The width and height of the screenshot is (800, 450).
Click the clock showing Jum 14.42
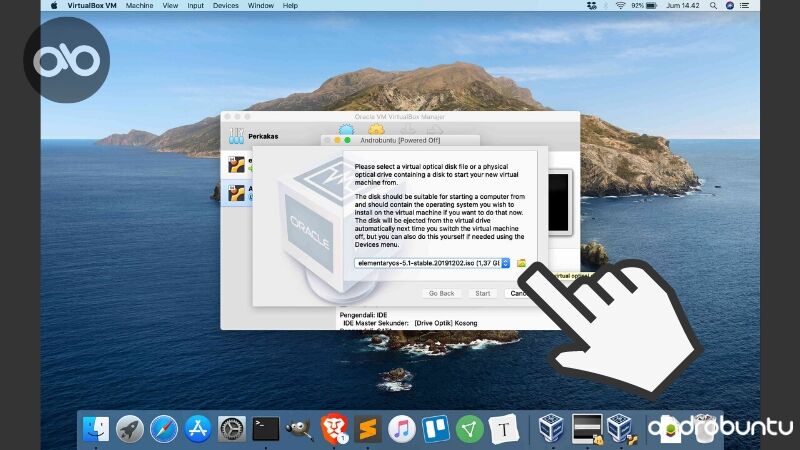(x=683, y=6)
